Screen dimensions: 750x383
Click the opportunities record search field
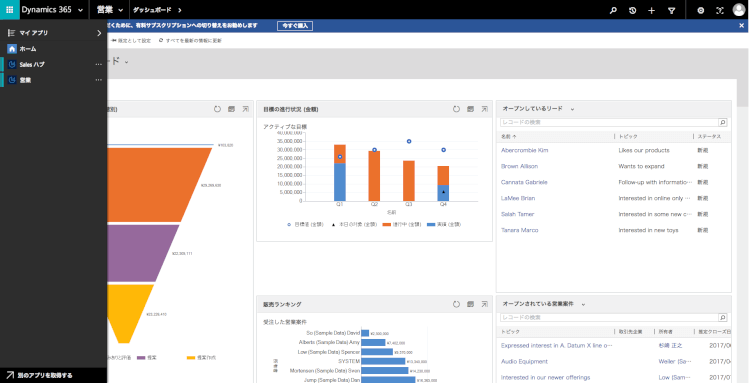click(609, 317)
